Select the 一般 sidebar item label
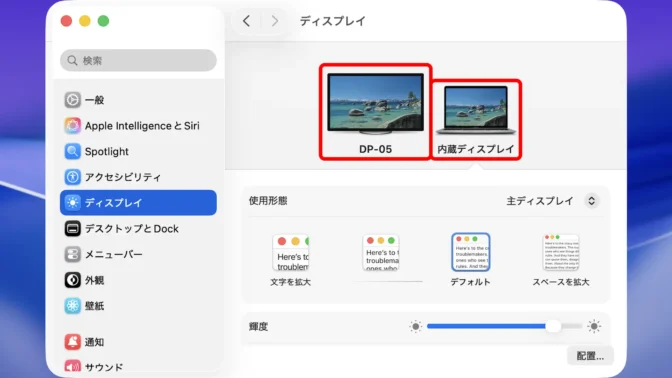 (x=94, y=100)
